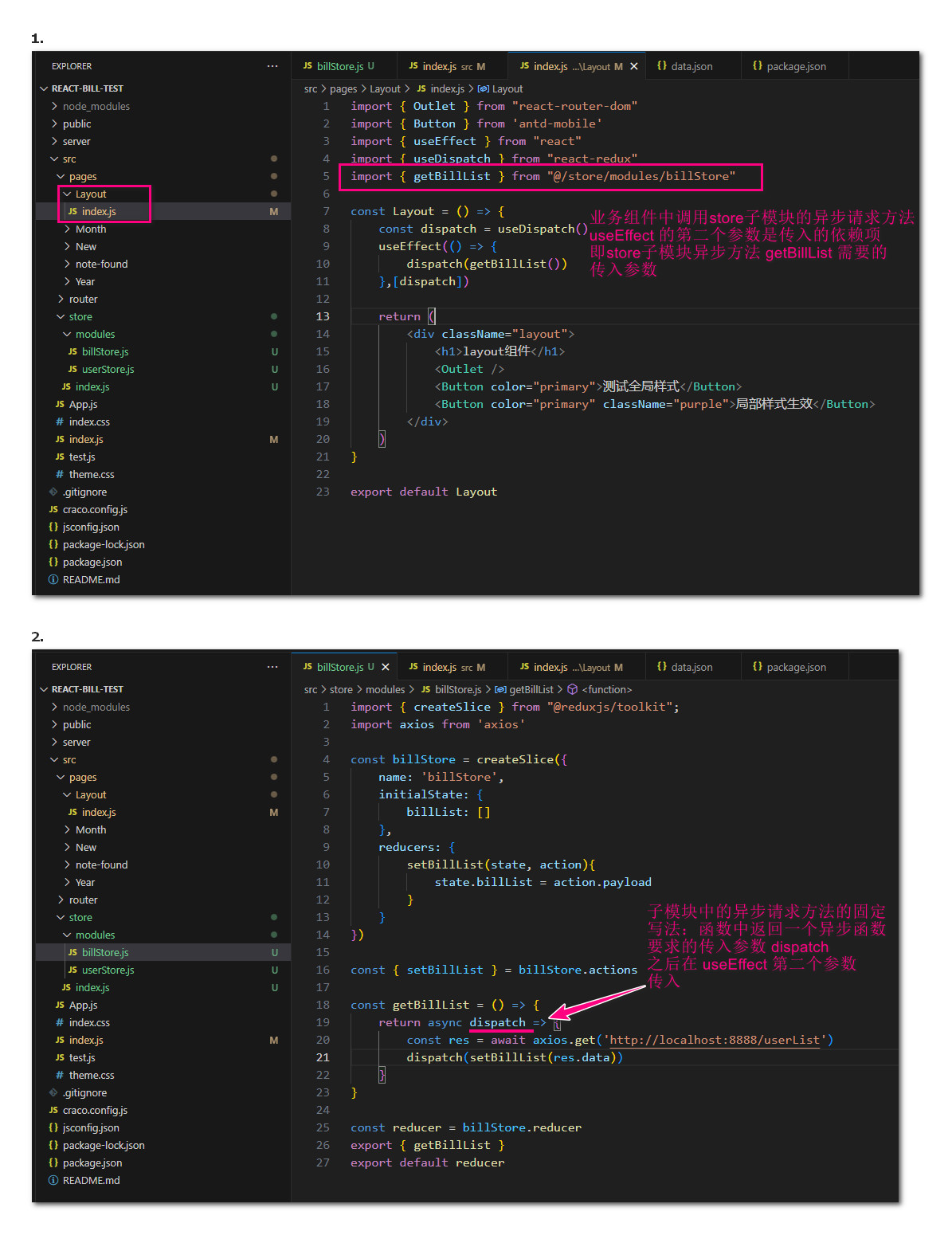Click the function cube icon in screenshot 2 breadcrumb
The height and width of the screenshot is (1235, 952).
pos(572,689)
